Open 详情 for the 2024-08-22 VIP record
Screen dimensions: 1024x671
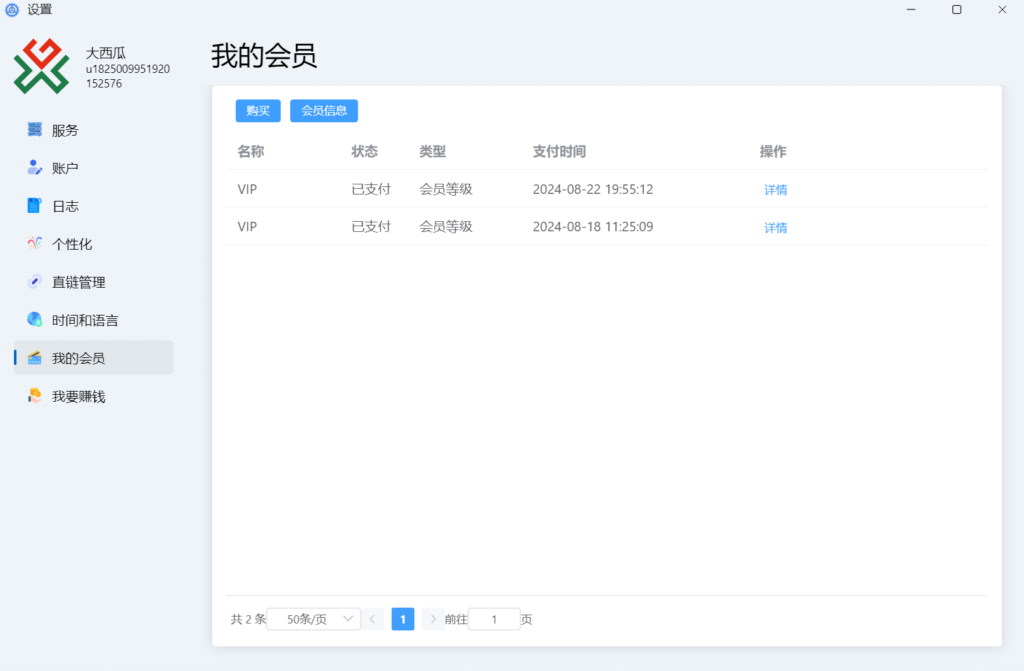point(775,189)
